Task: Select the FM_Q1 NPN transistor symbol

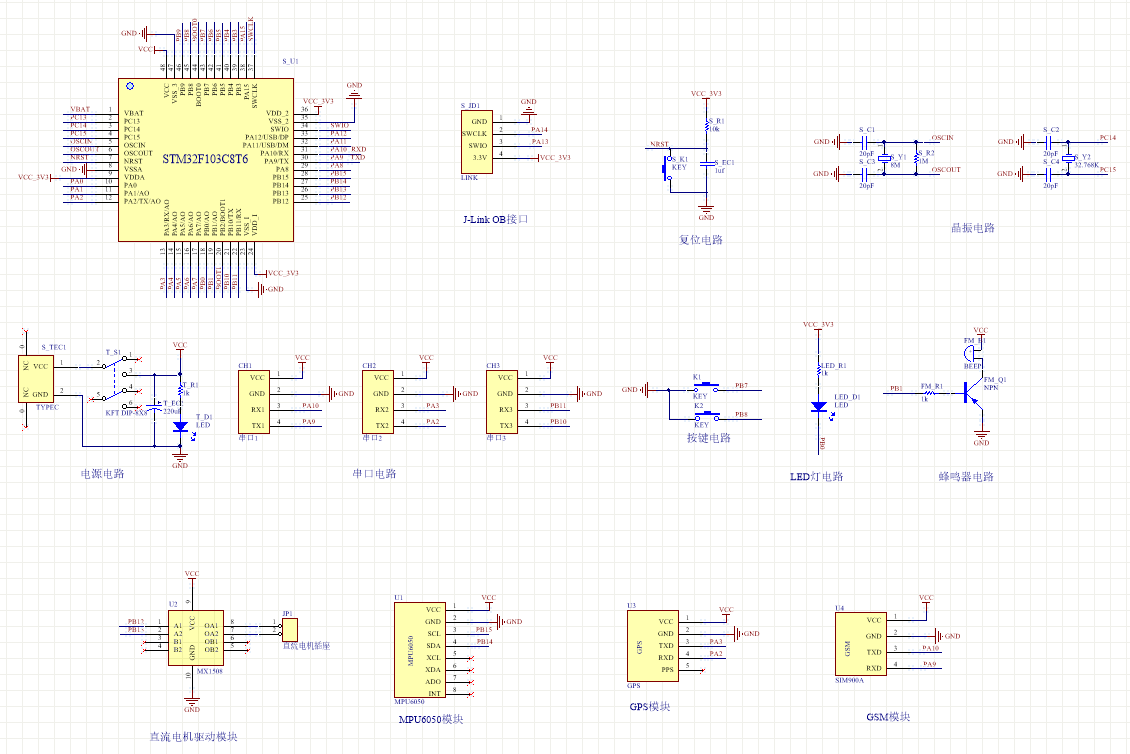Action: tap(973, 396)
